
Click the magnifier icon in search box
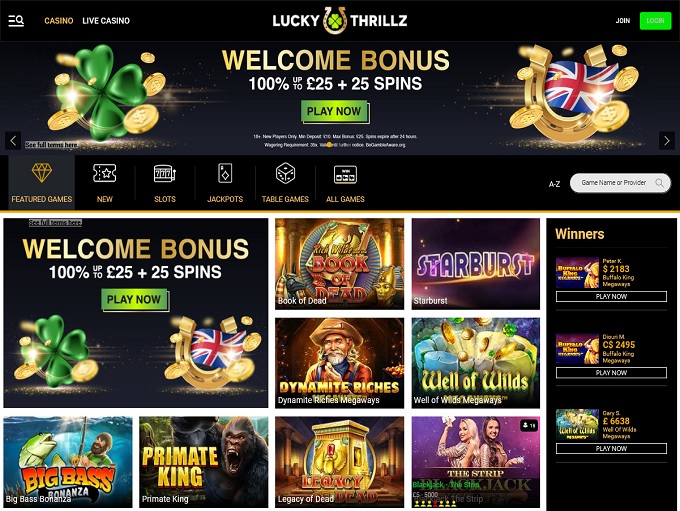coord(659,183)
